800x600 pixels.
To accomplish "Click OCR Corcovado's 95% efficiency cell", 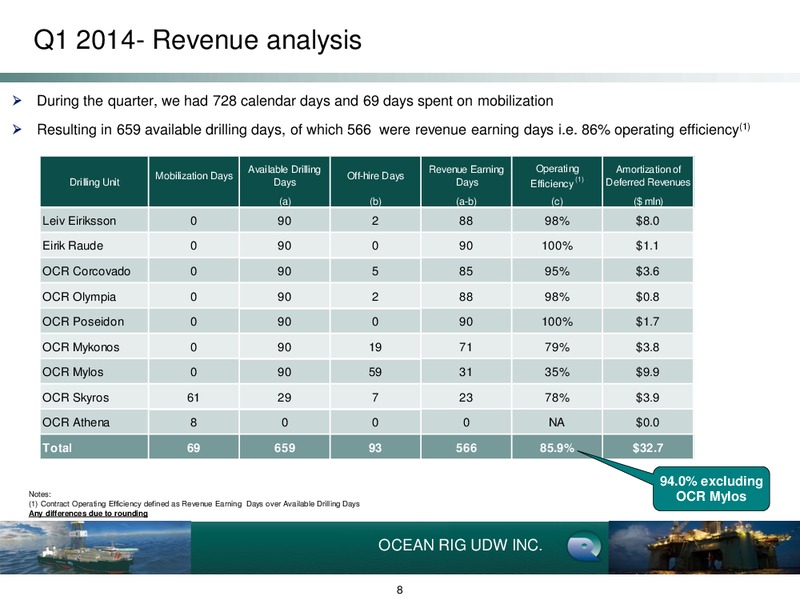I will tap(557, 271).
